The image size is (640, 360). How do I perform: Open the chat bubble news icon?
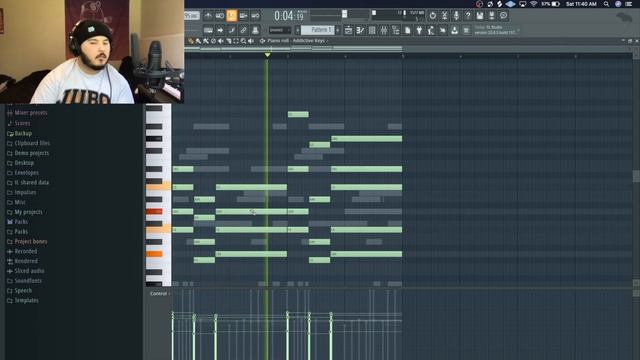coord(504,16)
